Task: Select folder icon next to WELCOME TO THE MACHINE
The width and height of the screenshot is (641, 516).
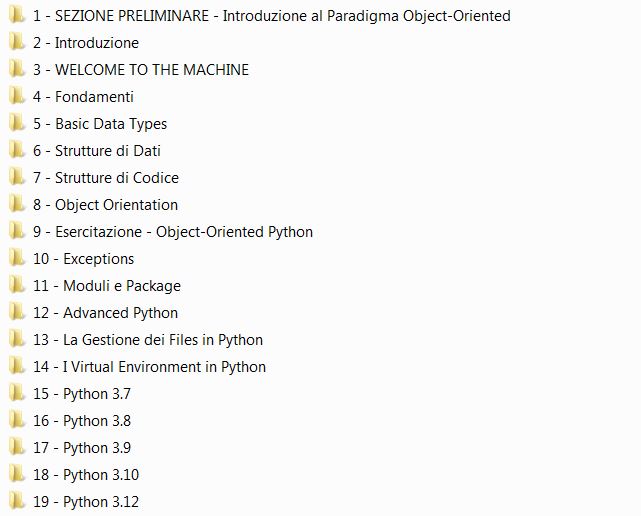Action: [x=16, y=69]
